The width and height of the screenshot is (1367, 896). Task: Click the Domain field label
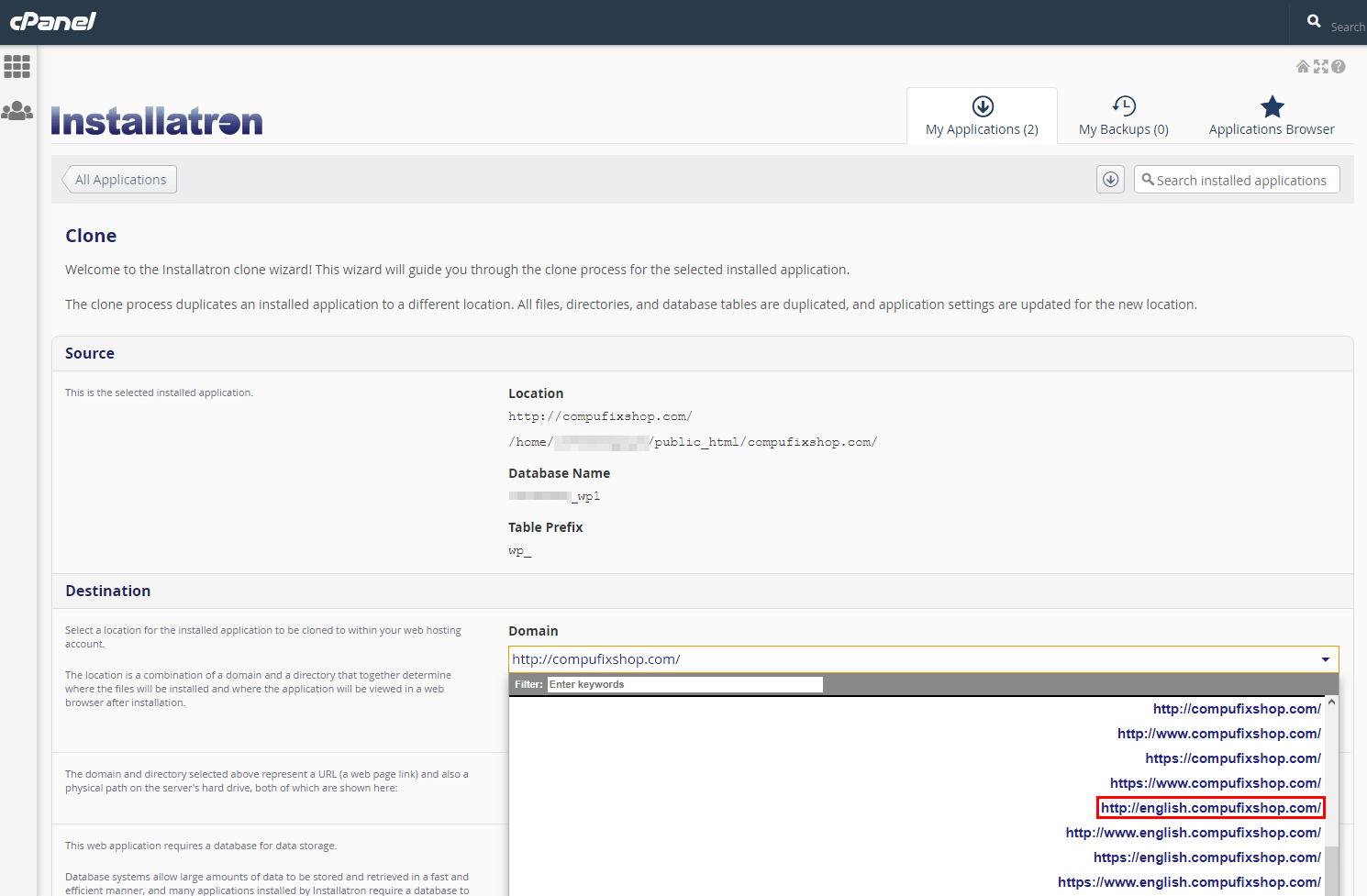pyautogui.click(x=533, y=631)
